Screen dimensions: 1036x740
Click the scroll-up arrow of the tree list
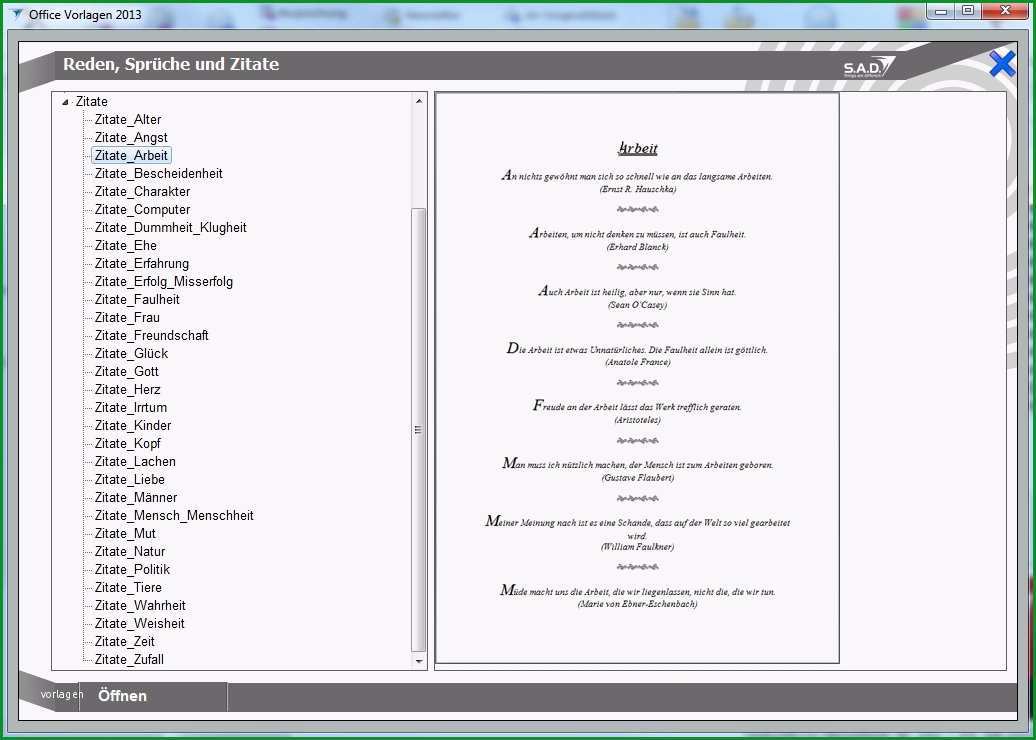tap(418, 101)
